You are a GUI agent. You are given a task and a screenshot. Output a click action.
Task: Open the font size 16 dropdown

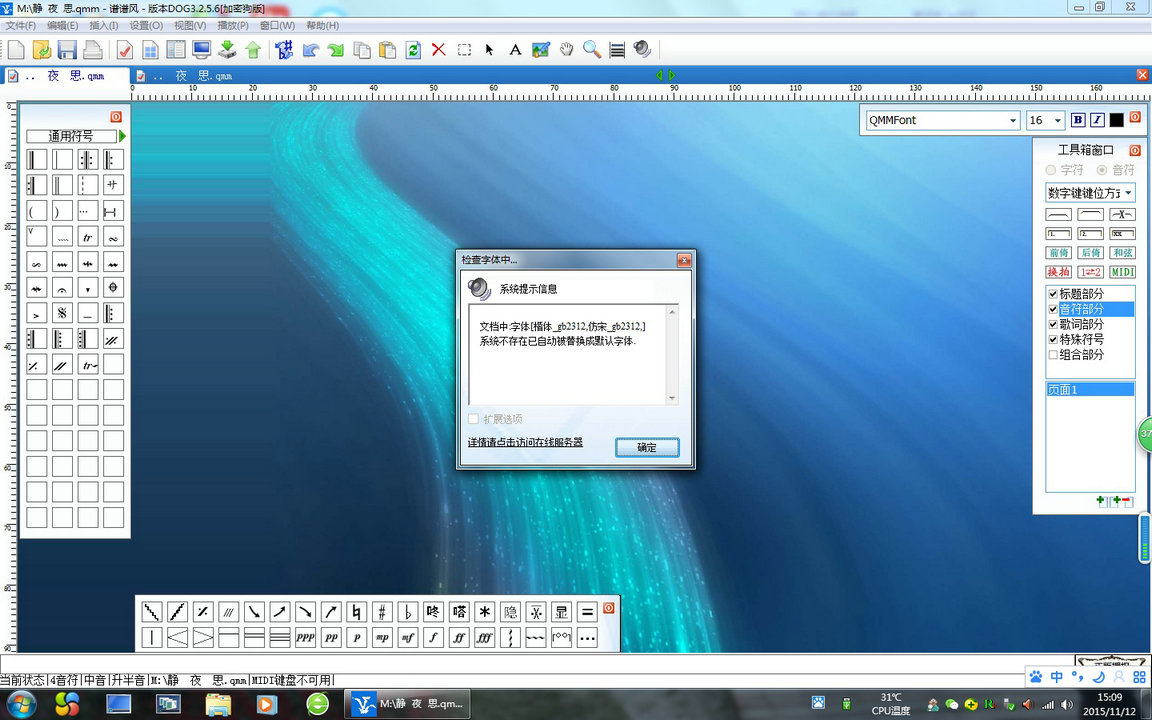(1058, 120)
